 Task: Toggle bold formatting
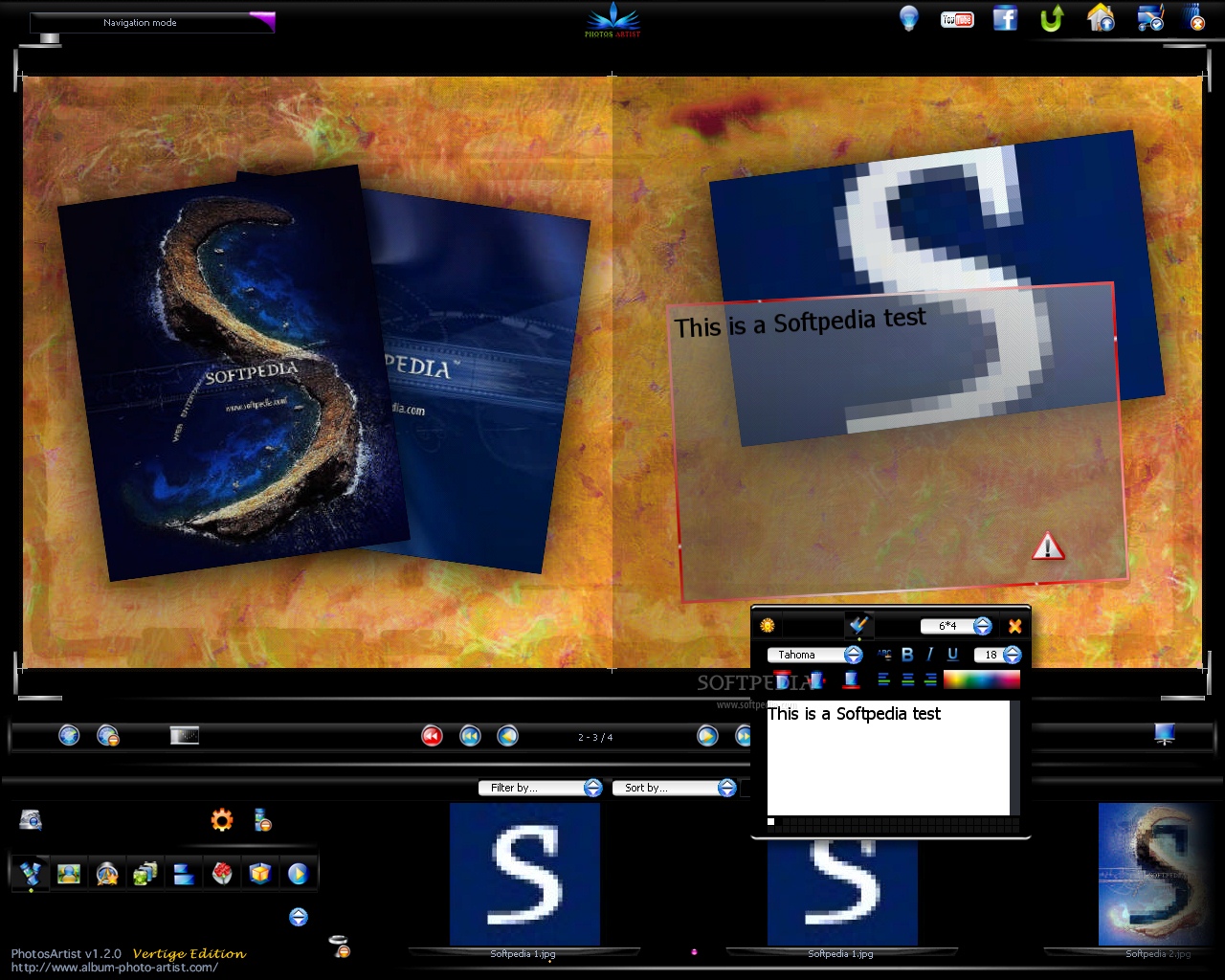click(x=907, y=655)
